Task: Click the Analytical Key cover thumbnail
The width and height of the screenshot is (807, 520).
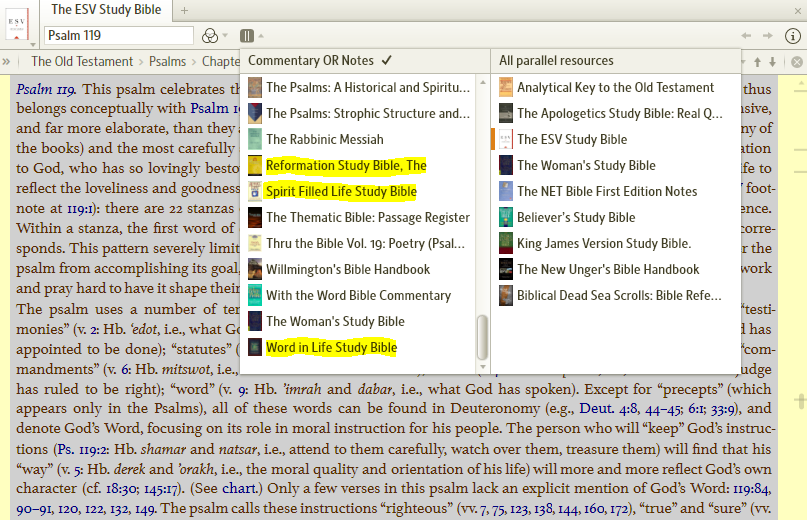Action: (x=506, y=88)
